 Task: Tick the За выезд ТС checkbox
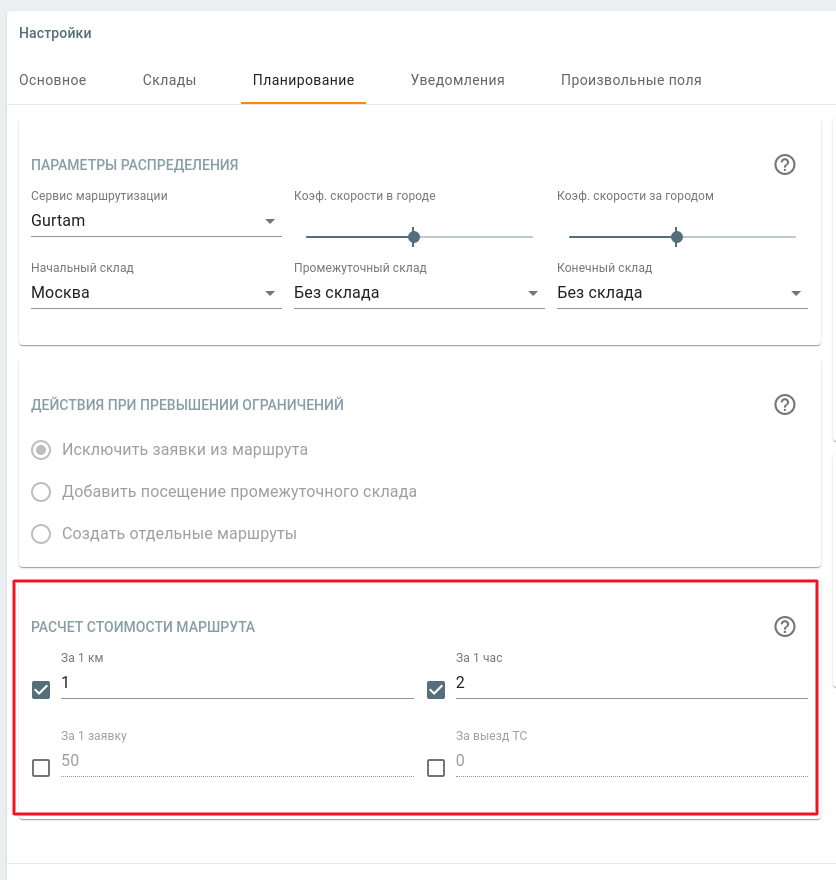(x=436, y=768)
